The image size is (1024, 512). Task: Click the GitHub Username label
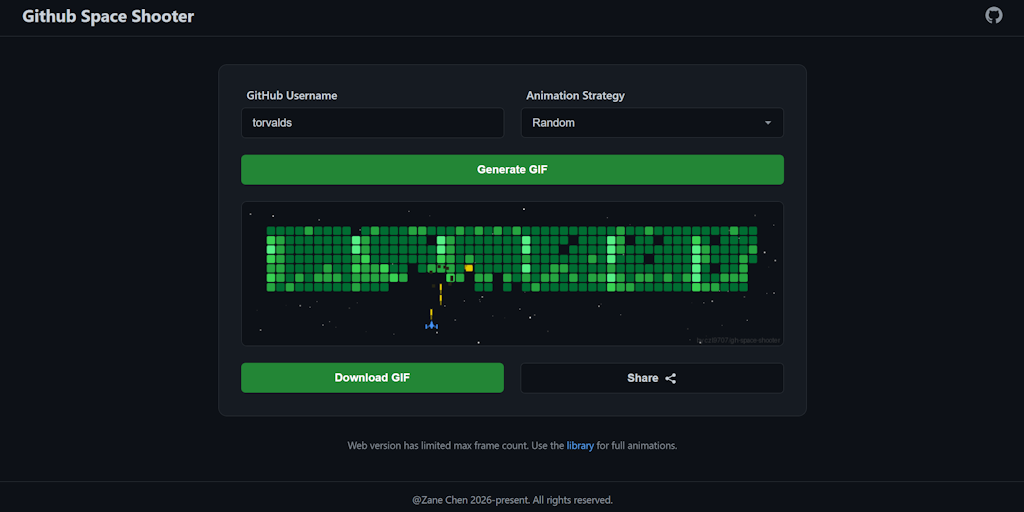pos(292,96)
